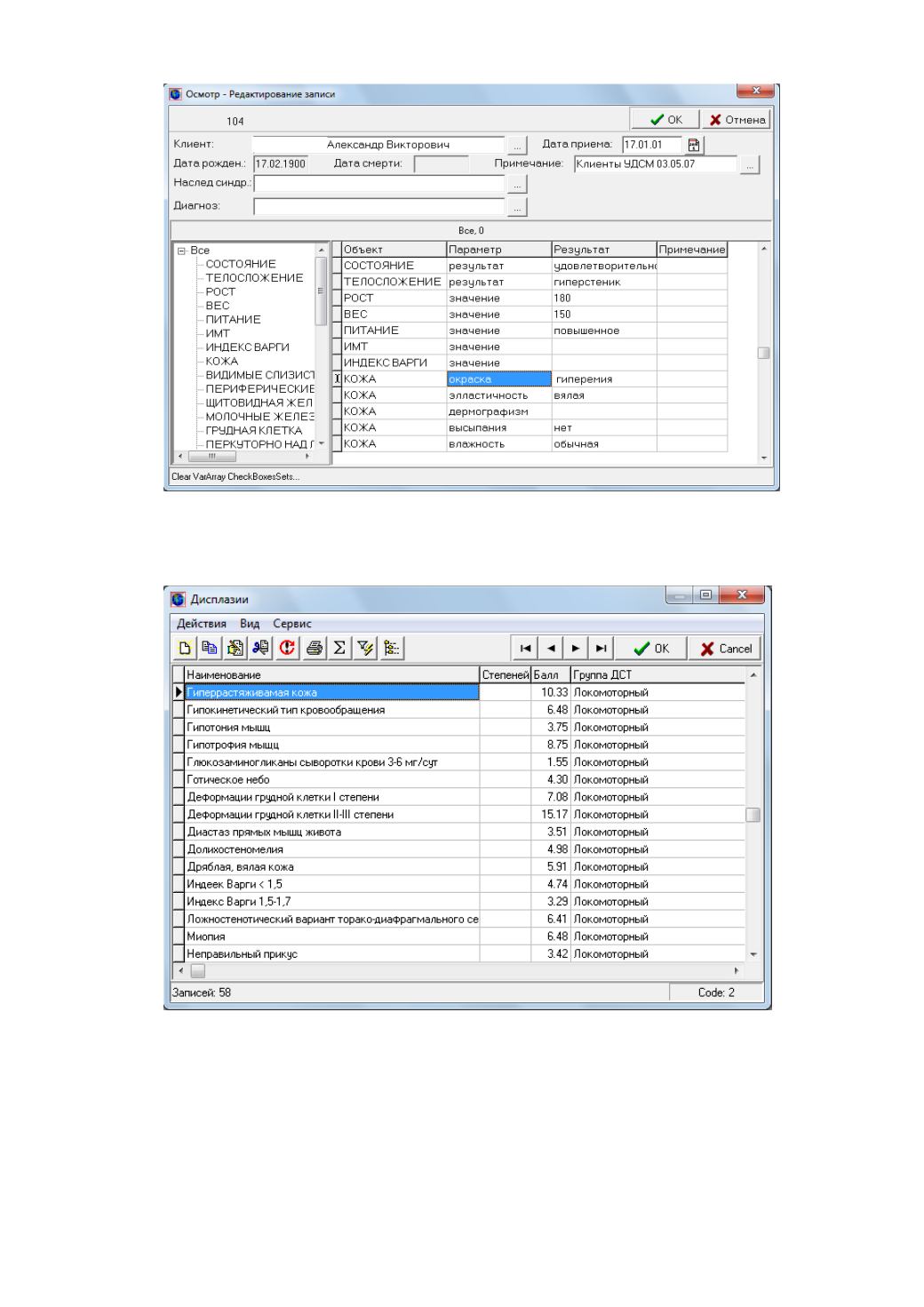Click the Tree view icon in the Дисплазии toolbar
The width and height of the screenshot is (924, 1307).
(x=392, y=649)
